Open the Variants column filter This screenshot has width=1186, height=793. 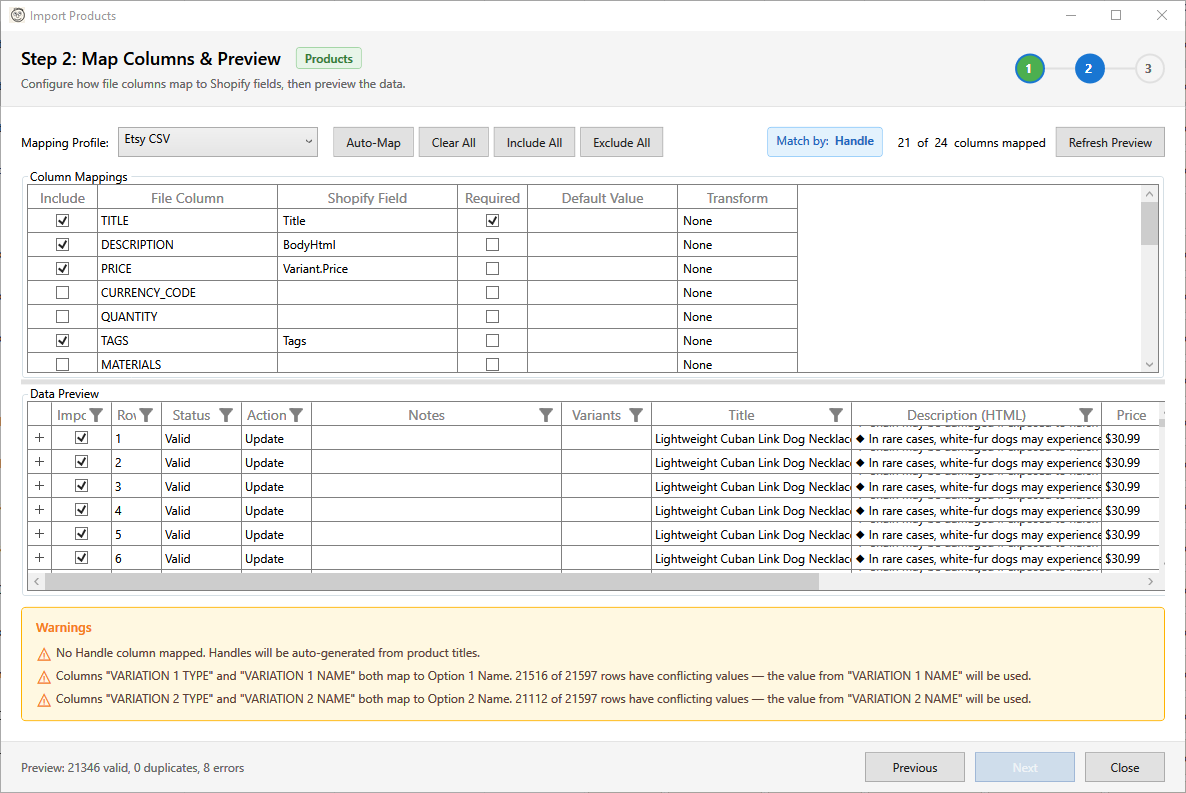(x=636, y=414)
